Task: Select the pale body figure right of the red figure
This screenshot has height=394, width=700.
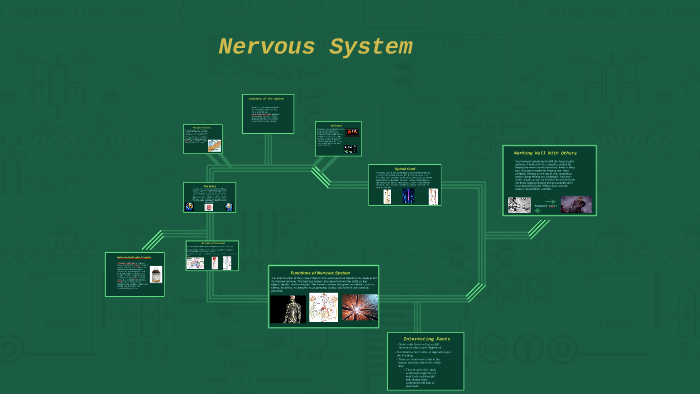Action: point(227,263)
